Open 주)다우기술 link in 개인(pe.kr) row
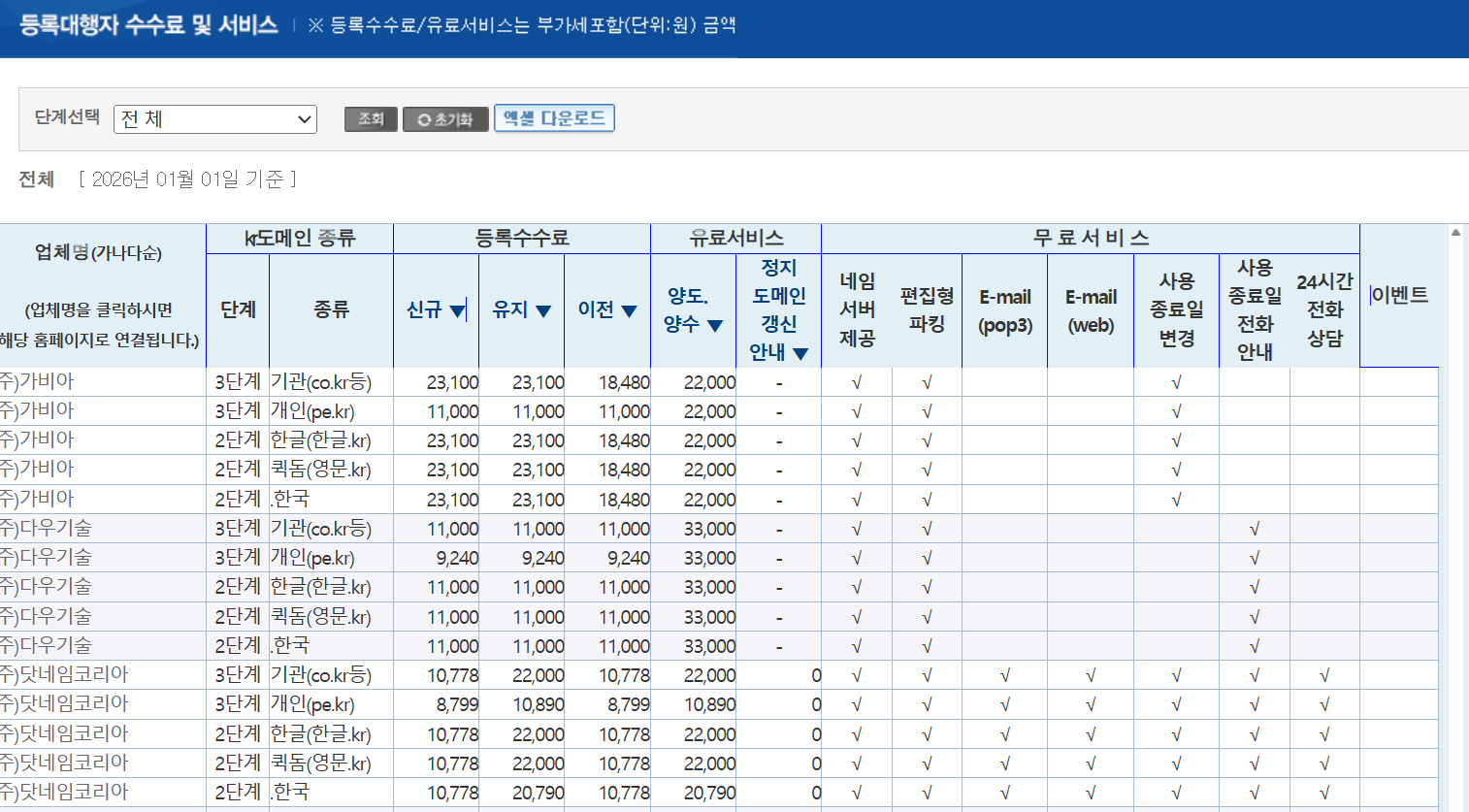Viewport: 1469px width, 812px height. (x=46, y=558)
